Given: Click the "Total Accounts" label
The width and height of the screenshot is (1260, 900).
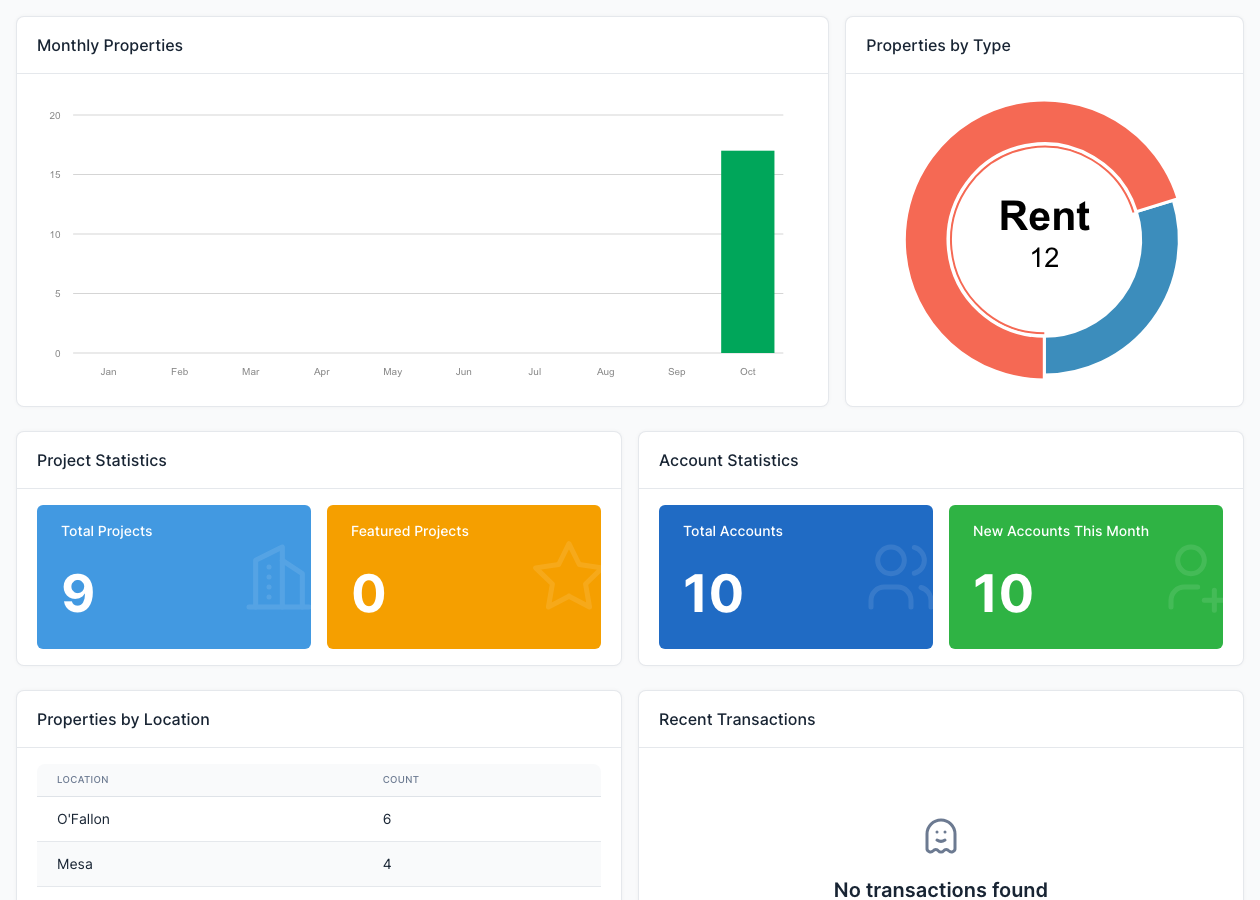Looking at the screenshot, I should 733,531.
